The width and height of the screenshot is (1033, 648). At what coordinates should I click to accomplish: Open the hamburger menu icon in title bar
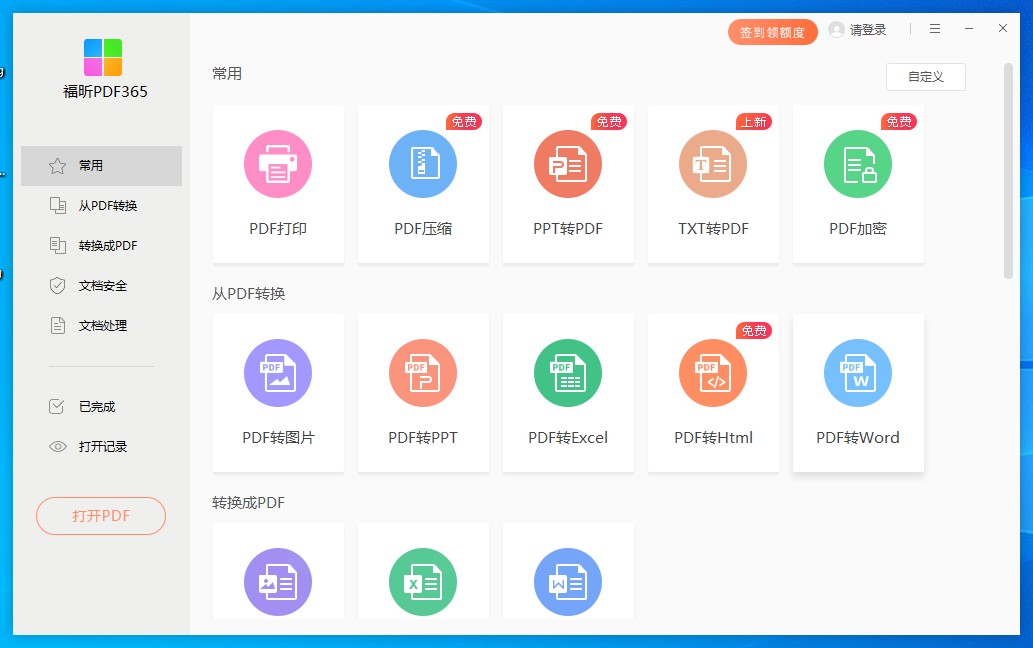[935, 29]
